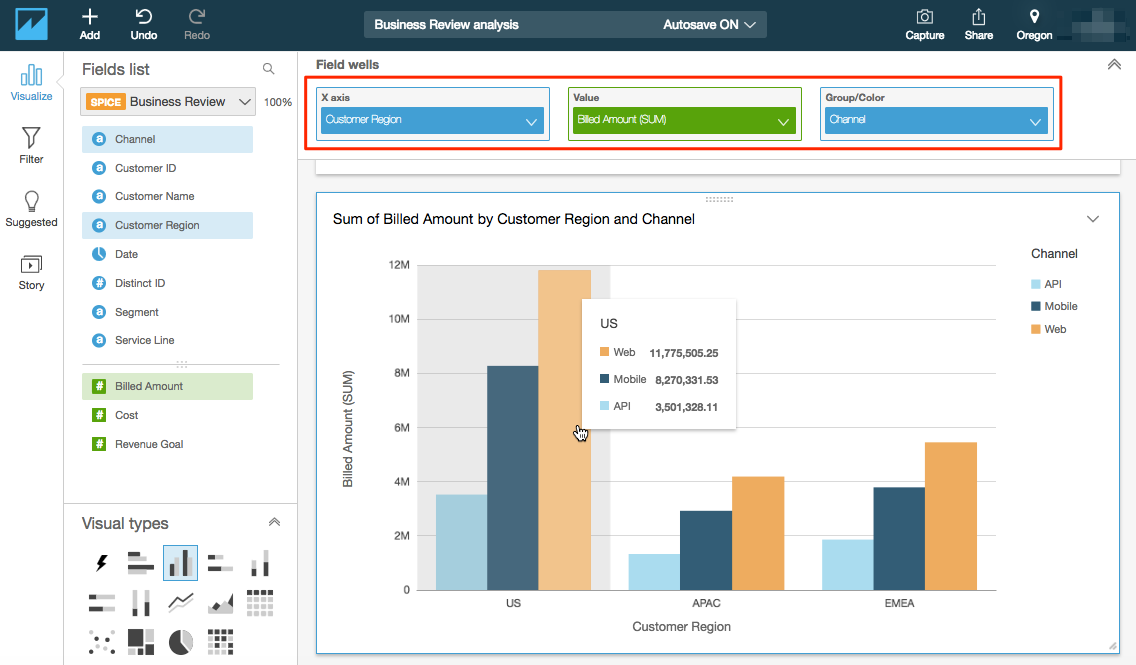
Task: Switch to the horizontal bar chart visual type
Action: coord(140,563)
